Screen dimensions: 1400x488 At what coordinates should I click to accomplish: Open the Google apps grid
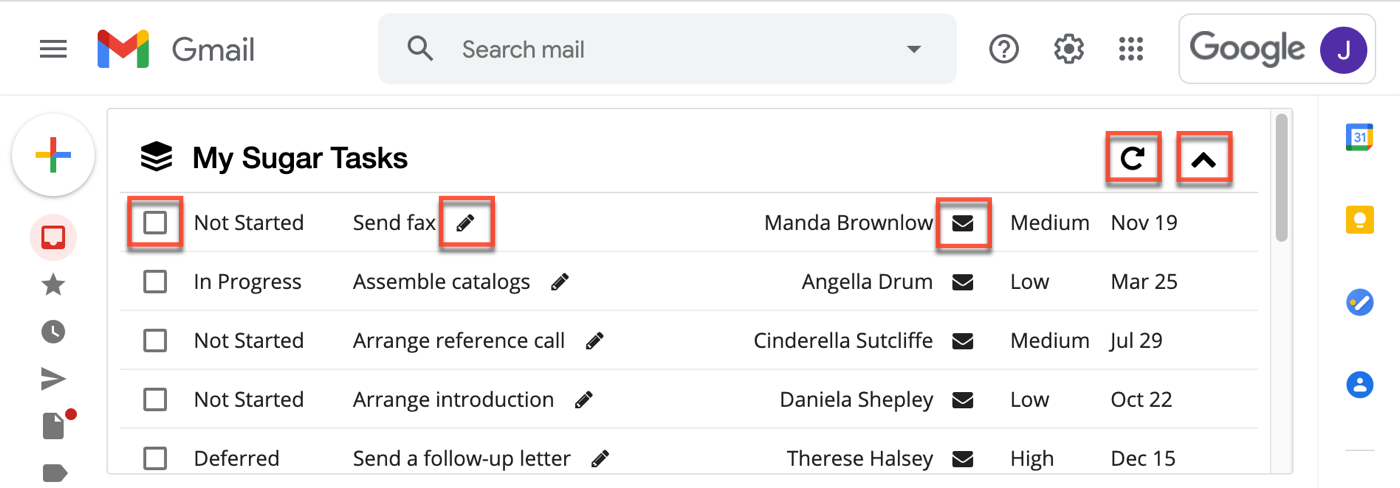[1131, 49]
